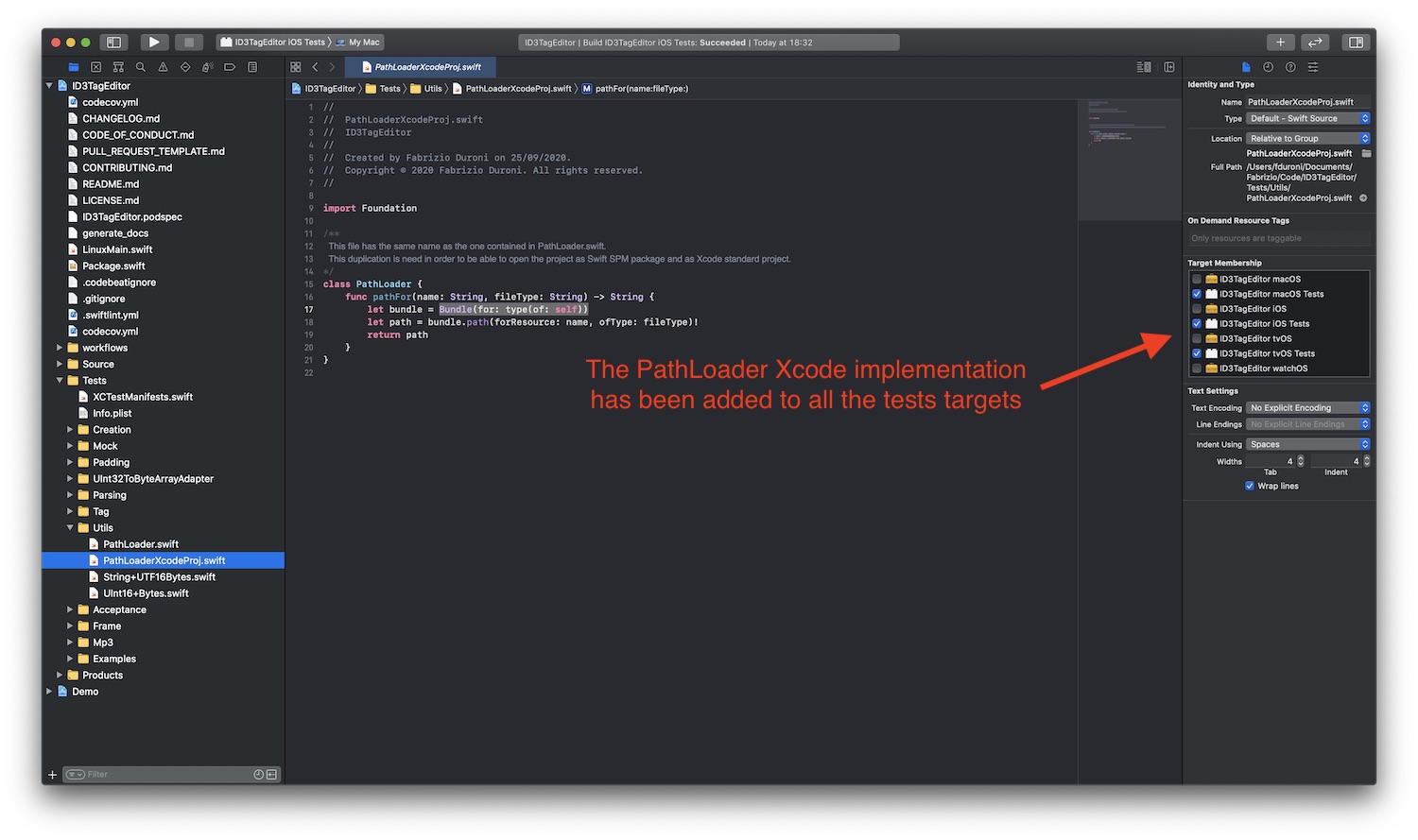1418x840 pixels.
Task: Go back in editor history
Action: click(x=315, y=67)
